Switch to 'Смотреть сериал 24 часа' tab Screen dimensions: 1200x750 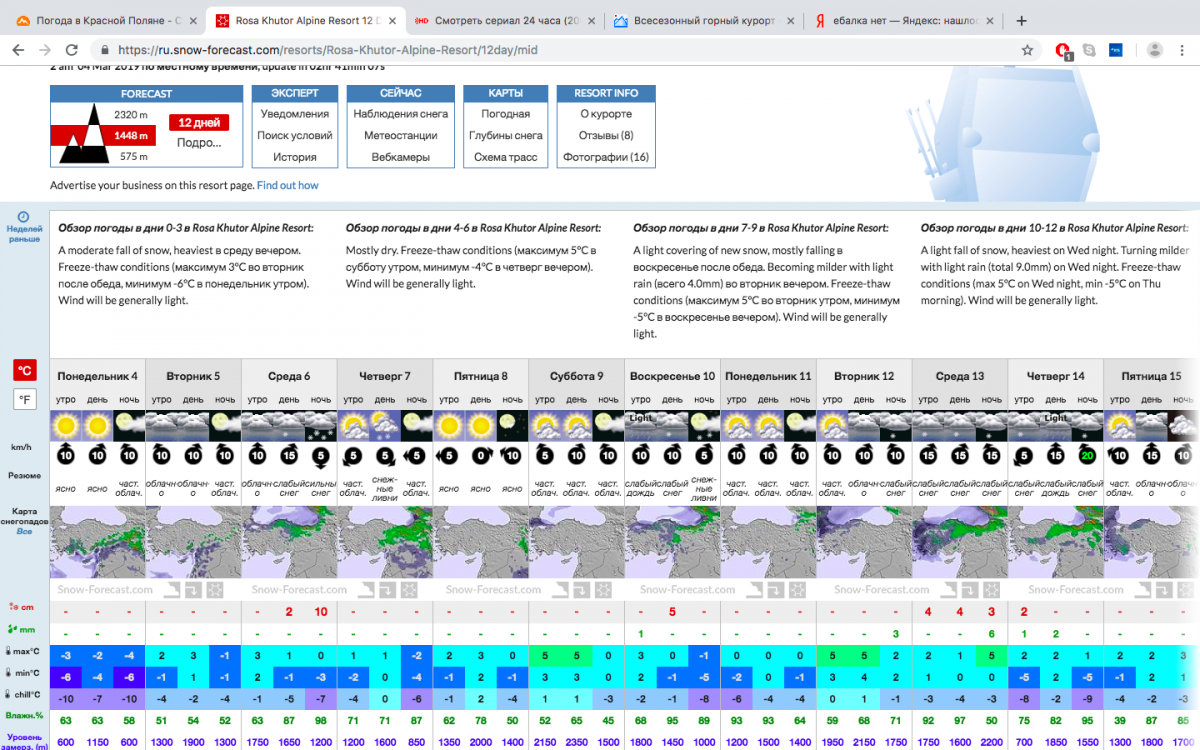pos(506,20)
